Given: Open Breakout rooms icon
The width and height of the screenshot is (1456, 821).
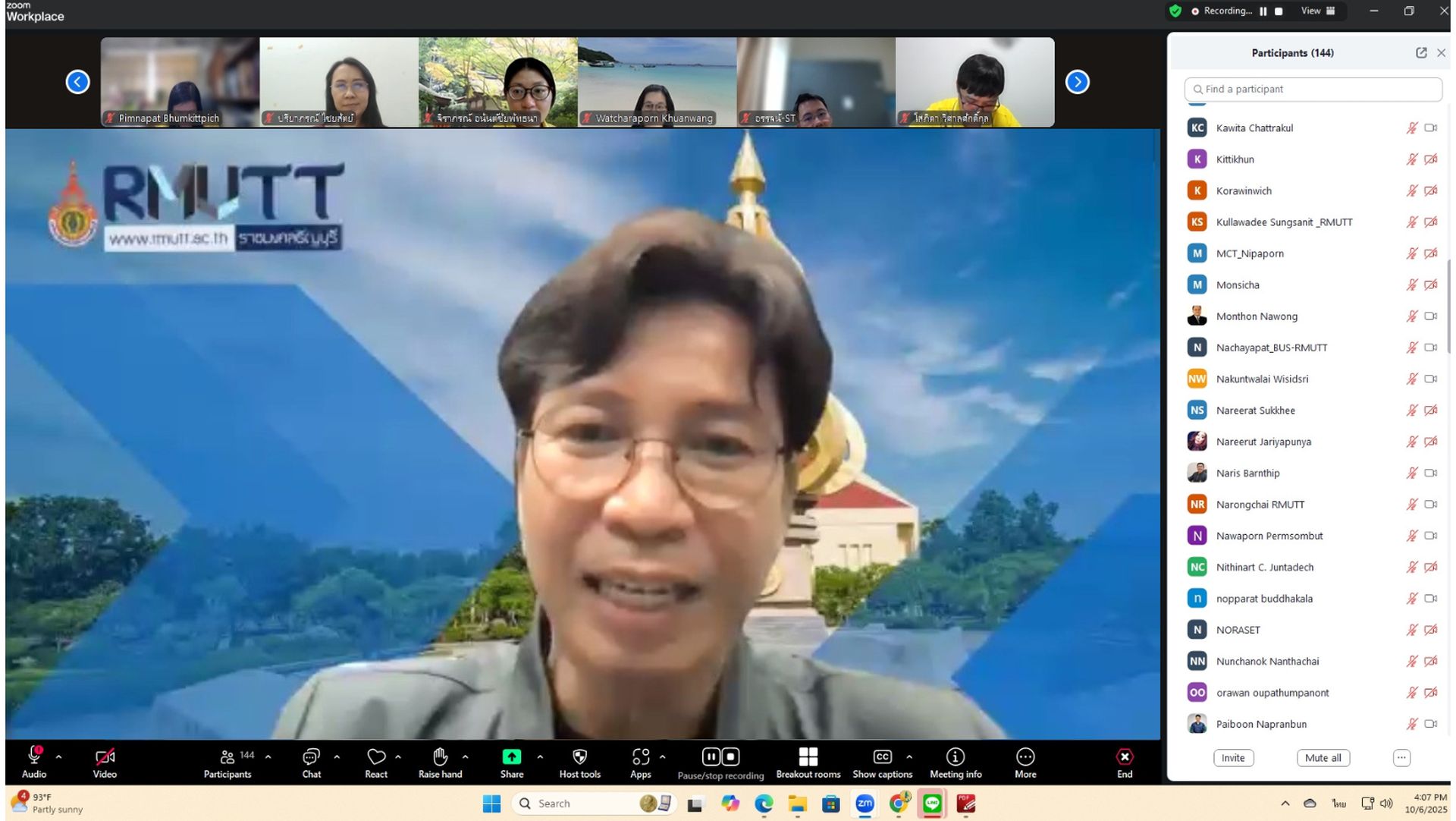Looking at the screenshot, I should [808, 757].
